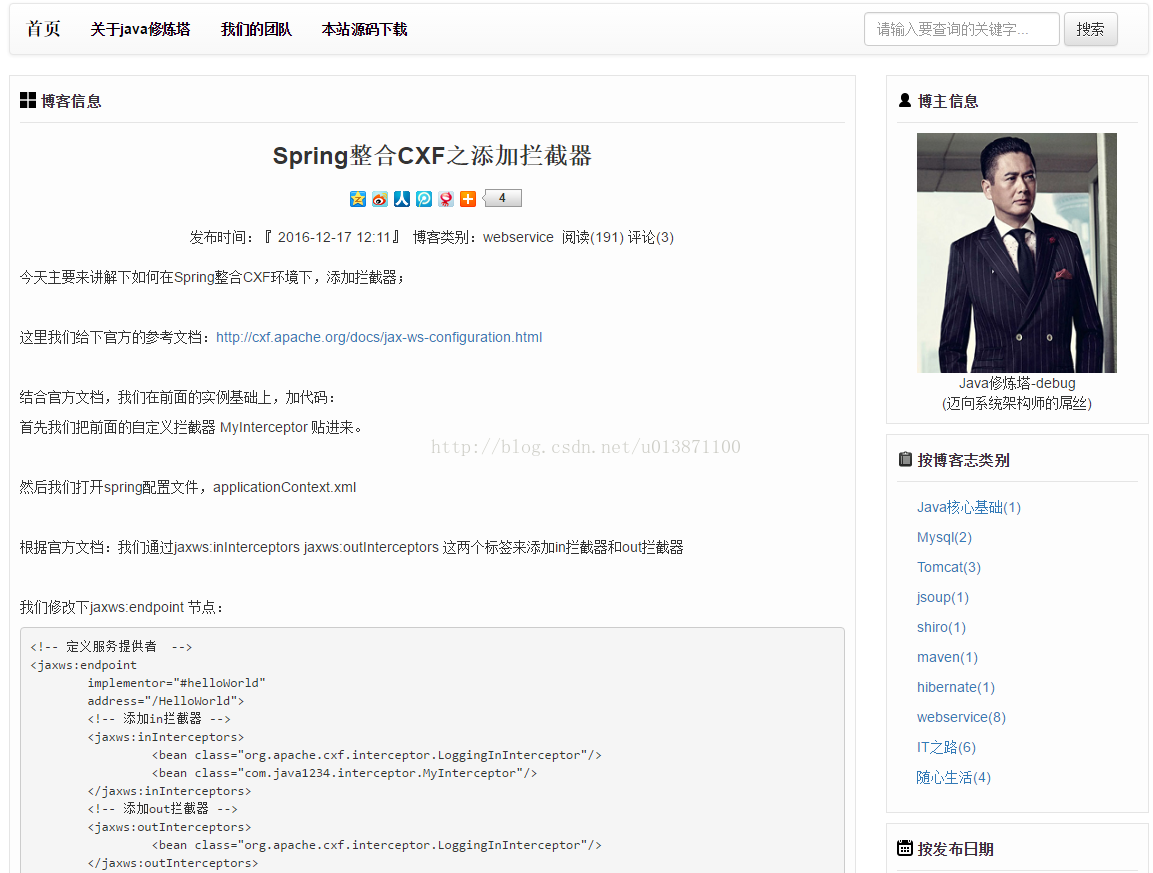1153x873 pixels.
Task: Click the <jaxws:inInterceptors> opening tag line
Action: [x=165, y=737]
